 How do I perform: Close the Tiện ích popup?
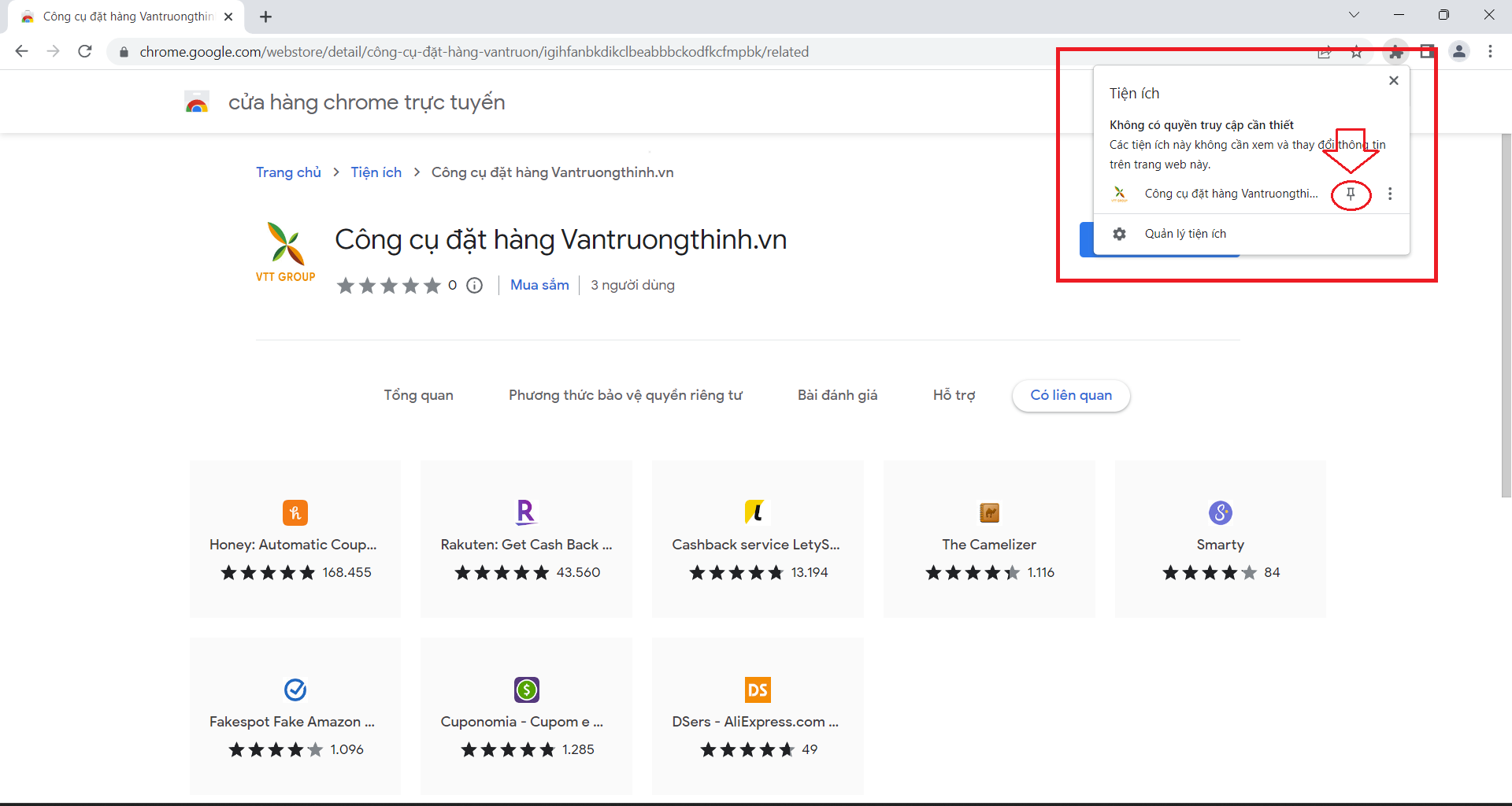pos(1394,80)
